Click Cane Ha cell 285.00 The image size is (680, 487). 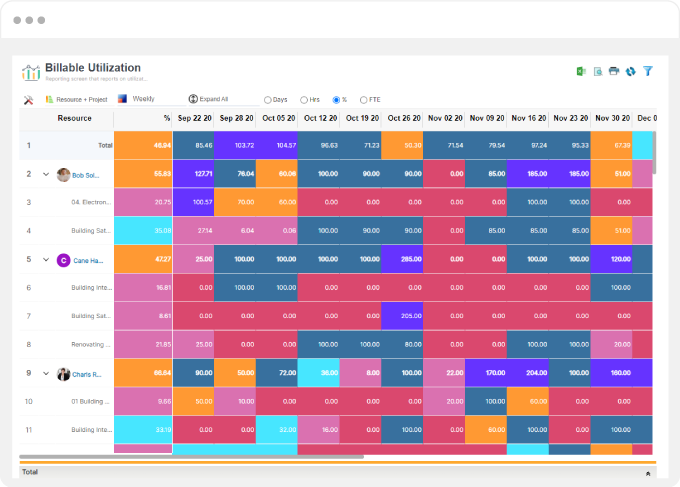pyautogui.click(x=402, y=259)
